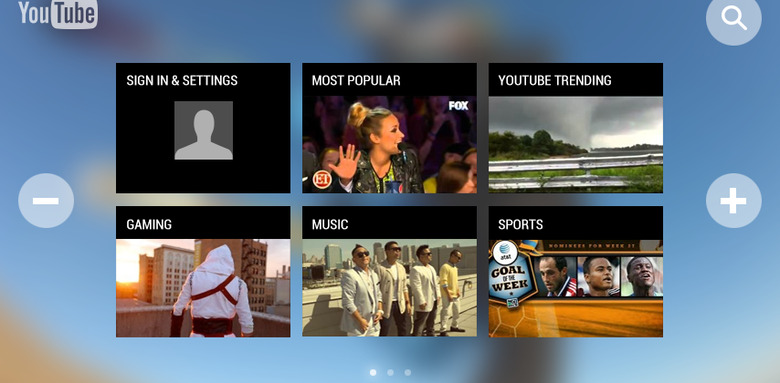Open the Most Popular category header
This screenshot has height=383, width=780.
point(356,80)
